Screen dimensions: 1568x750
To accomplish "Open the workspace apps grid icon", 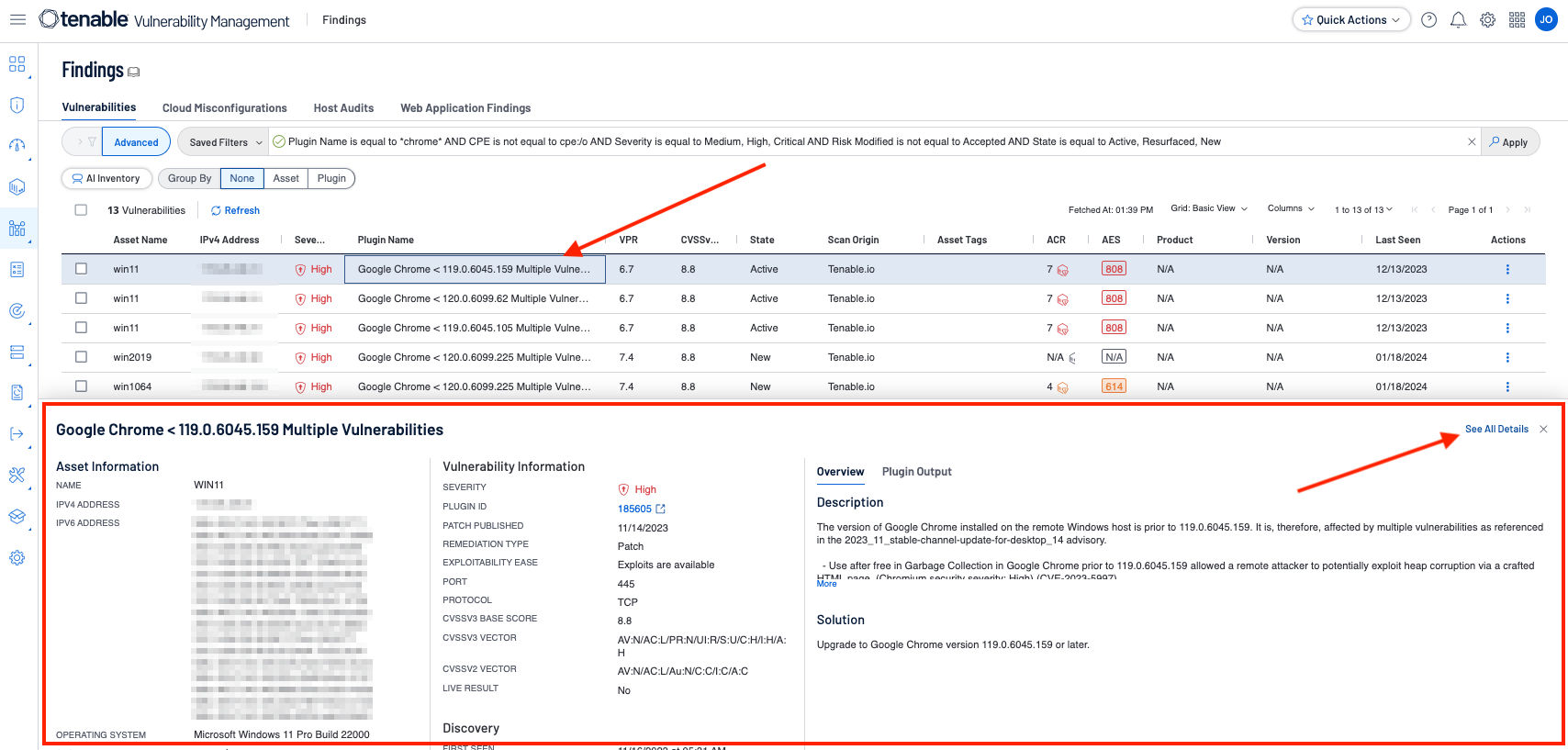I will pyautogui.click(x=1517, y=19).
